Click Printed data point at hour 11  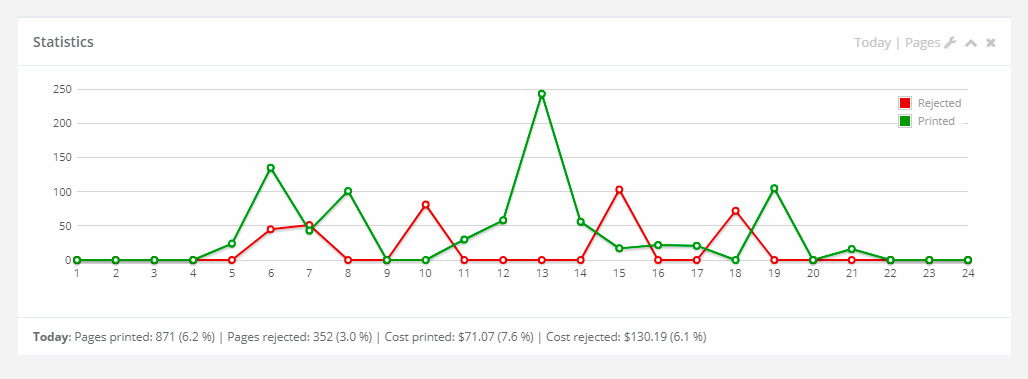tap(464, 240)
